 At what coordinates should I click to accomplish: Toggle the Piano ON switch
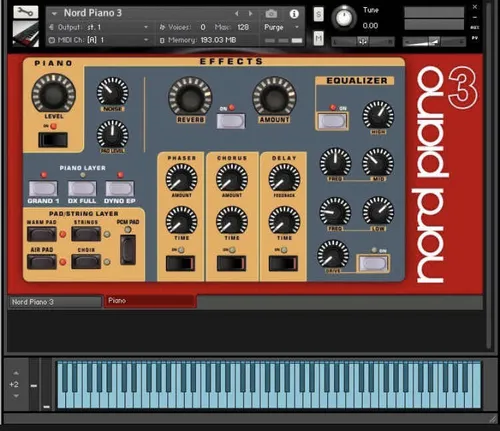[x=53, y=139]
